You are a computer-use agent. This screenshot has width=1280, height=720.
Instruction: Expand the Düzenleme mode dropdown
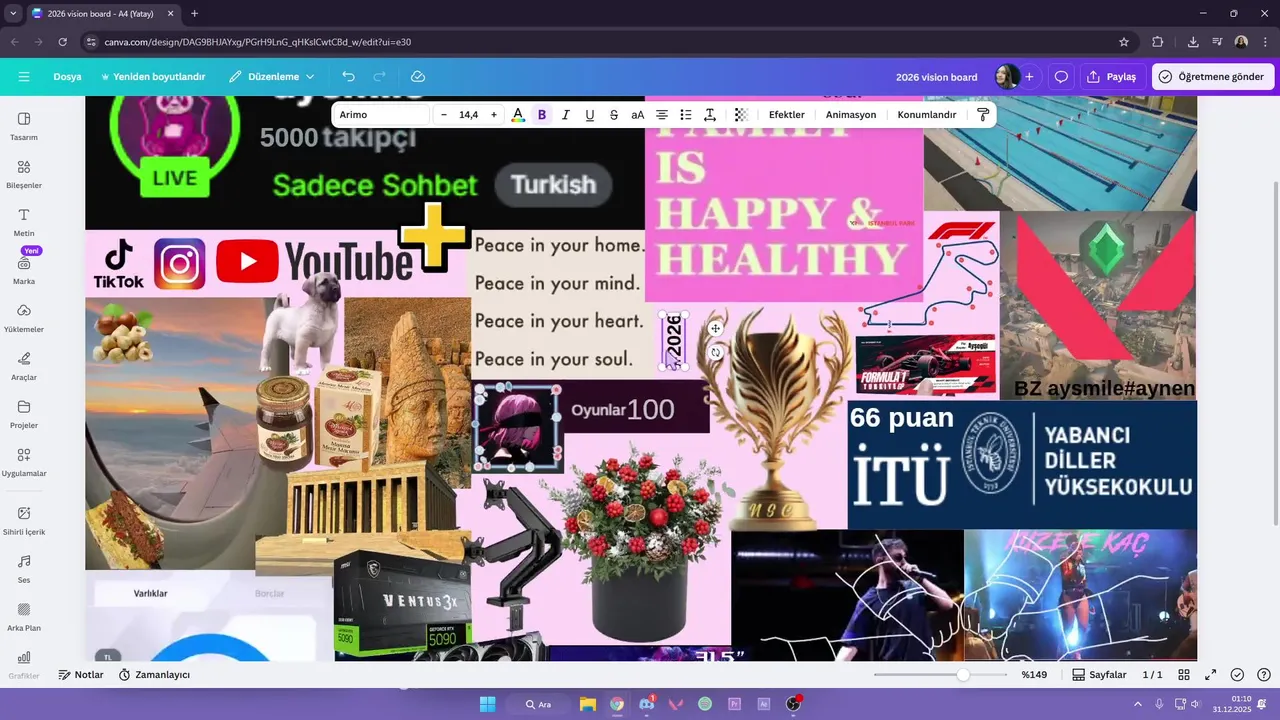tap(271, 77)
